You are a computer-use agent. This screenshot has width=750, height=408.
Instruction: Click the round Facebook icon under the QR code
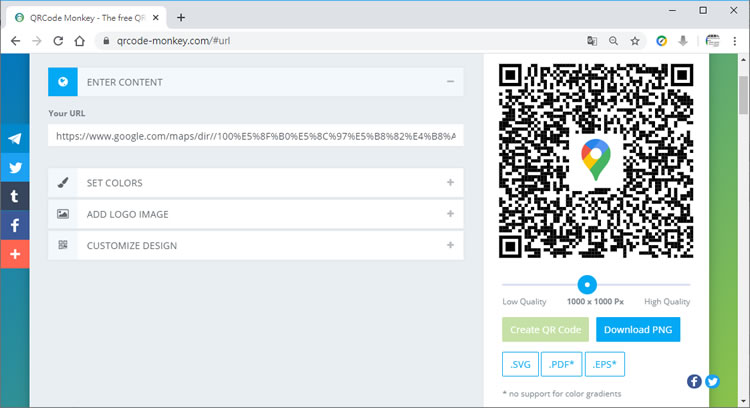point(694,381)
